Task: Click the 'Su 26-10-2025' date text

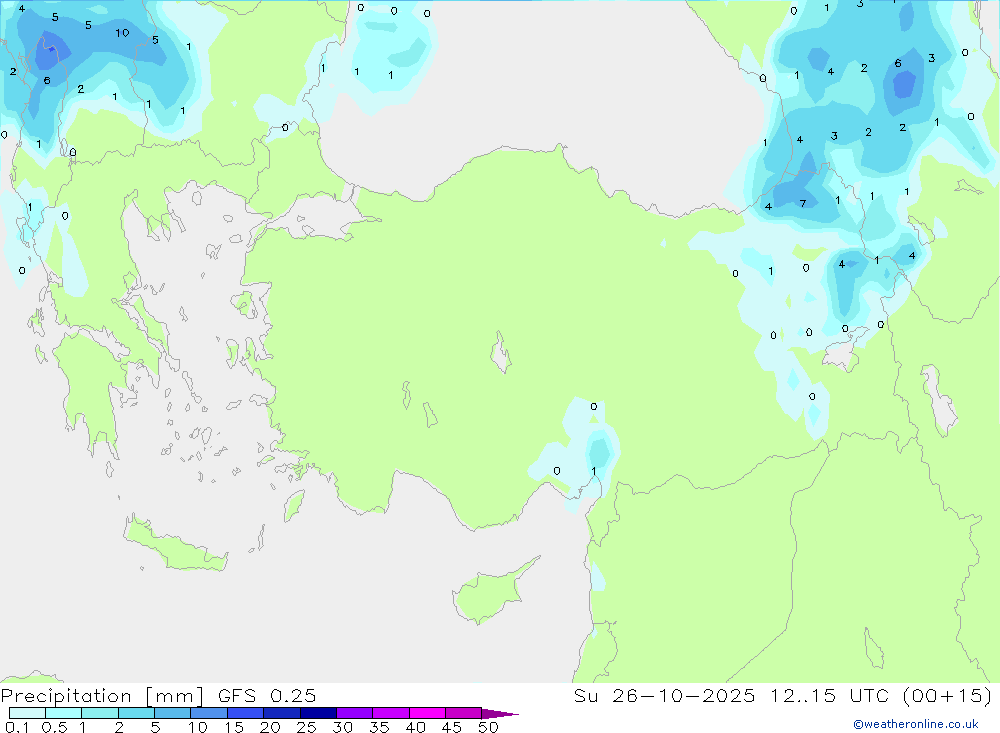Action: coord(664,695)
